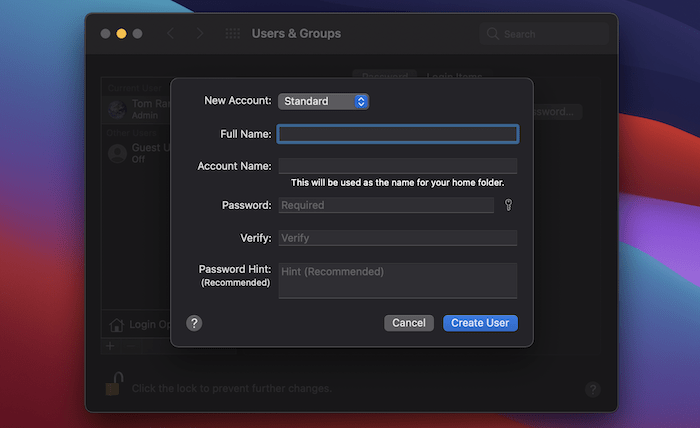The height and width of the screenshot is (428, 700).
Task: Open Login Options house icon
Action: point(117,324)
